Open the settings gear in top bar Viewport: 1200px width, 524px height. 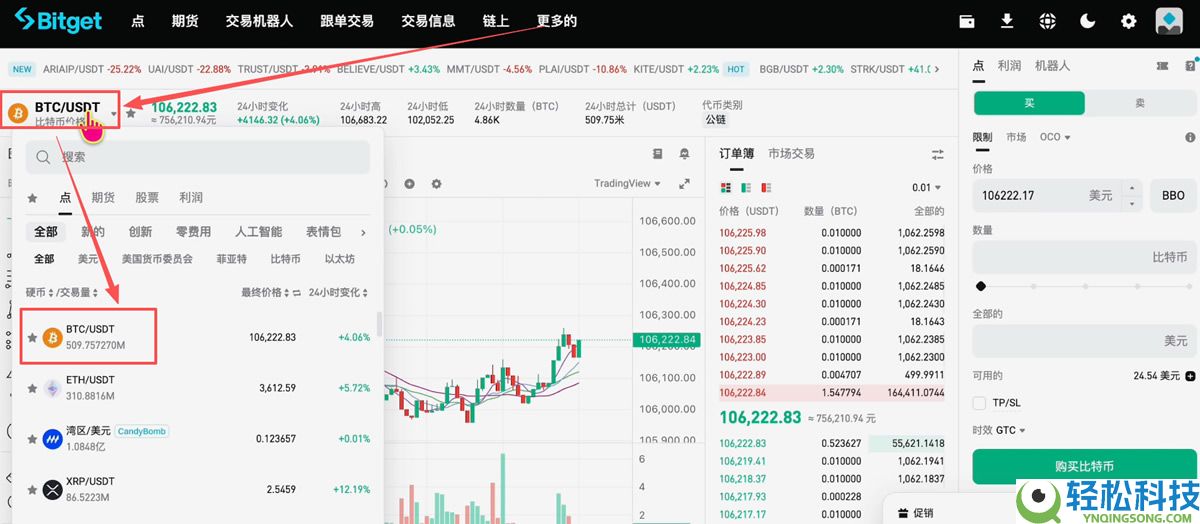pos(1129,21)
